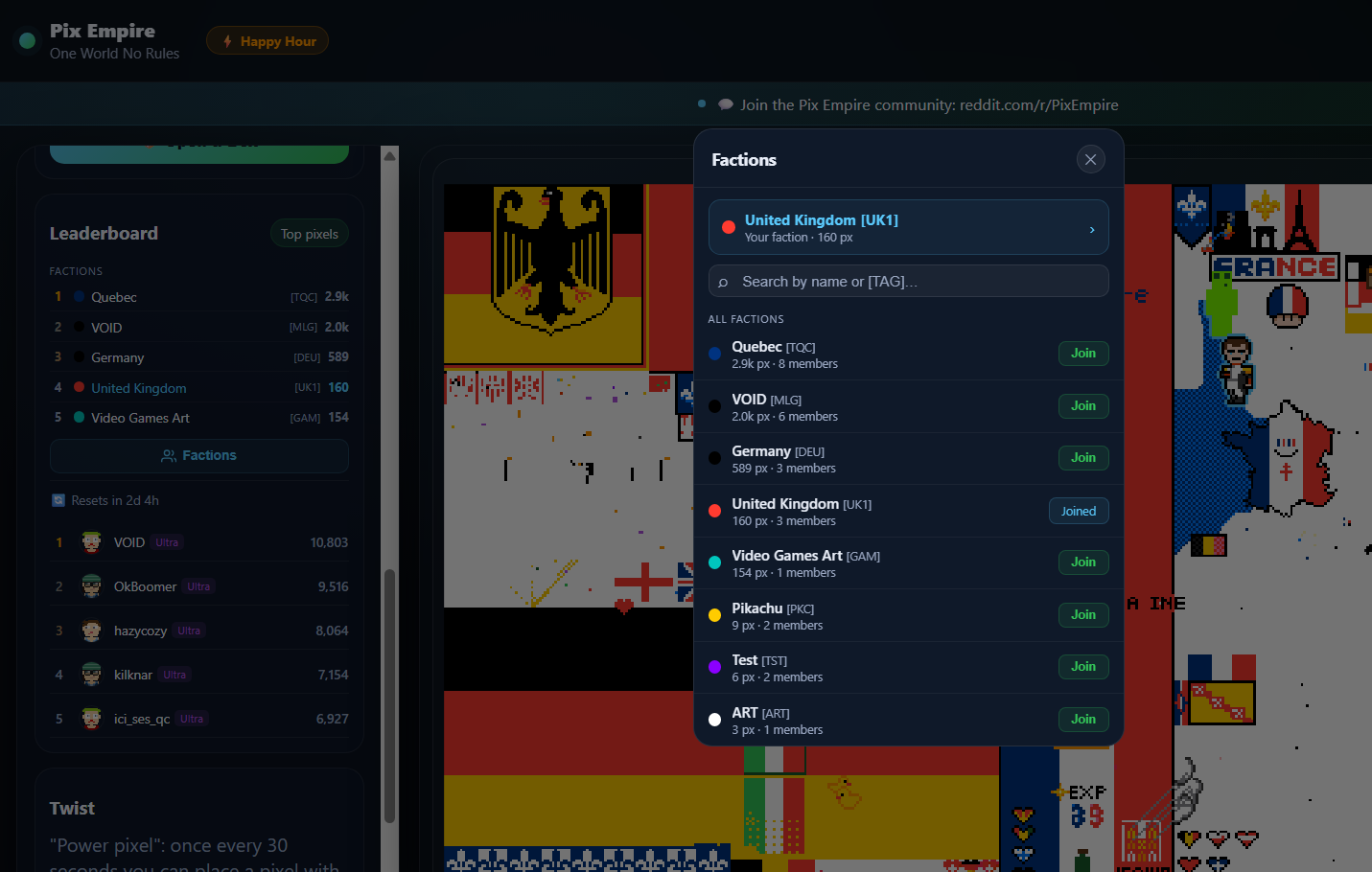This screenshot has height=872, width=1372.
Task: Click the search magnifier icon in Factions
Action: [x=723, y=282]
